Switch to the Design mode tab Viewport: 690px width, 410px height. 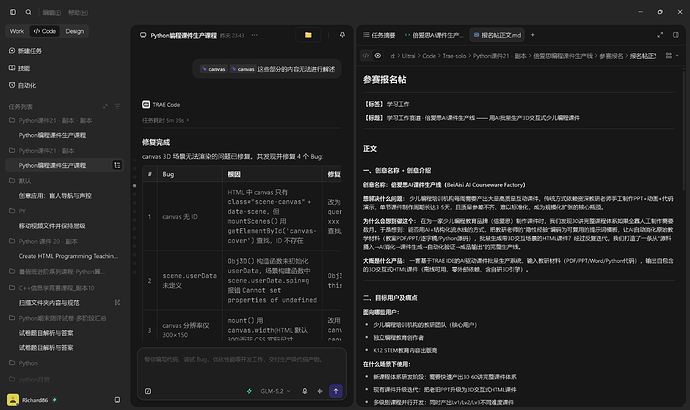tap(75, 31)
